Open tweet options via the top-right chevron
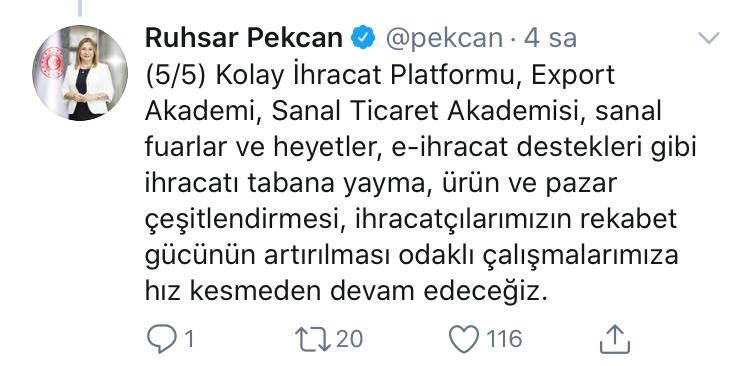This screenshot has width=750, height=366. click(708, 38)
